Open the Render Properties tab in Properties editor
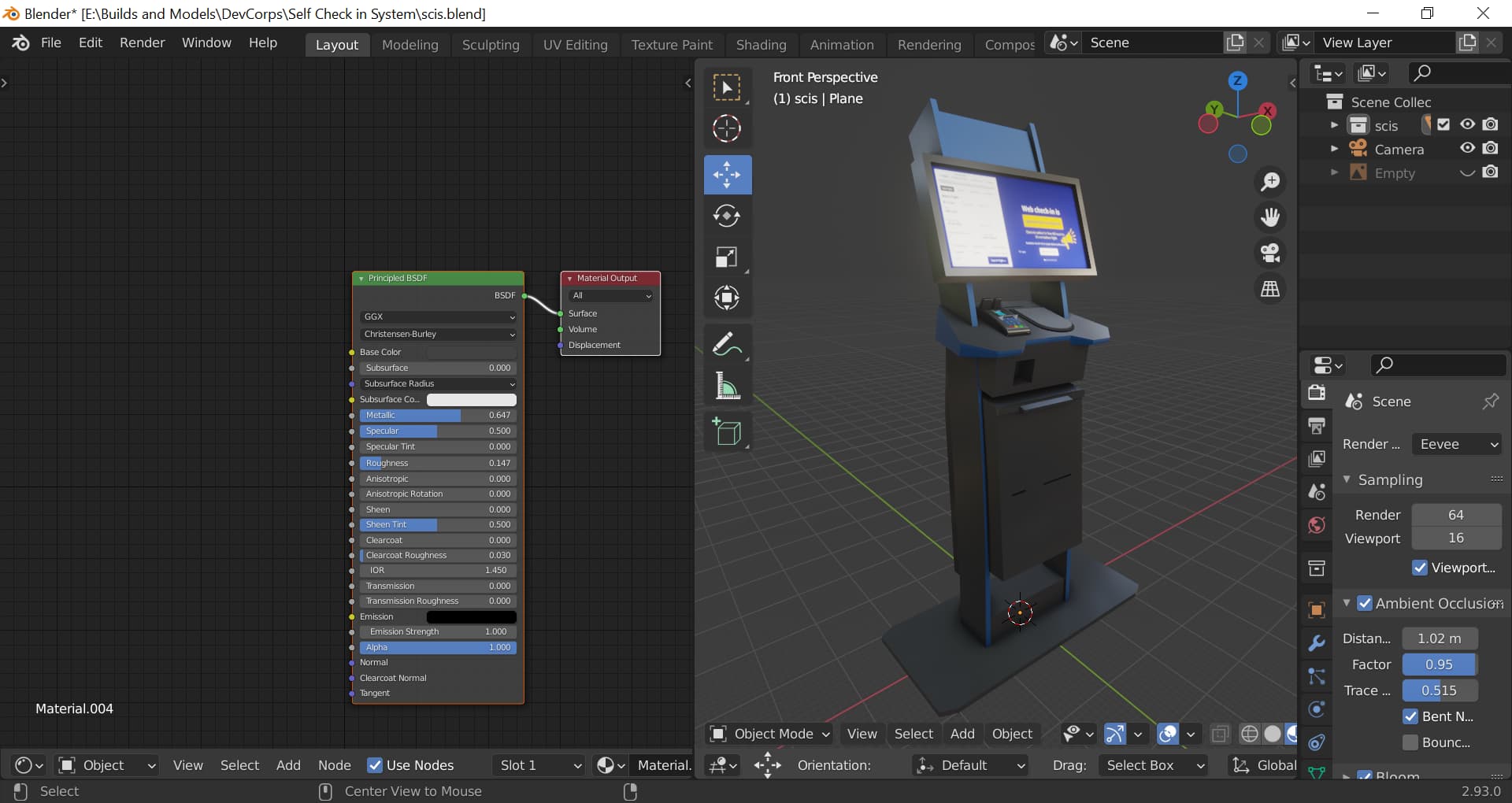This screenshot has width=1512, height=803. coord(1316,392)
